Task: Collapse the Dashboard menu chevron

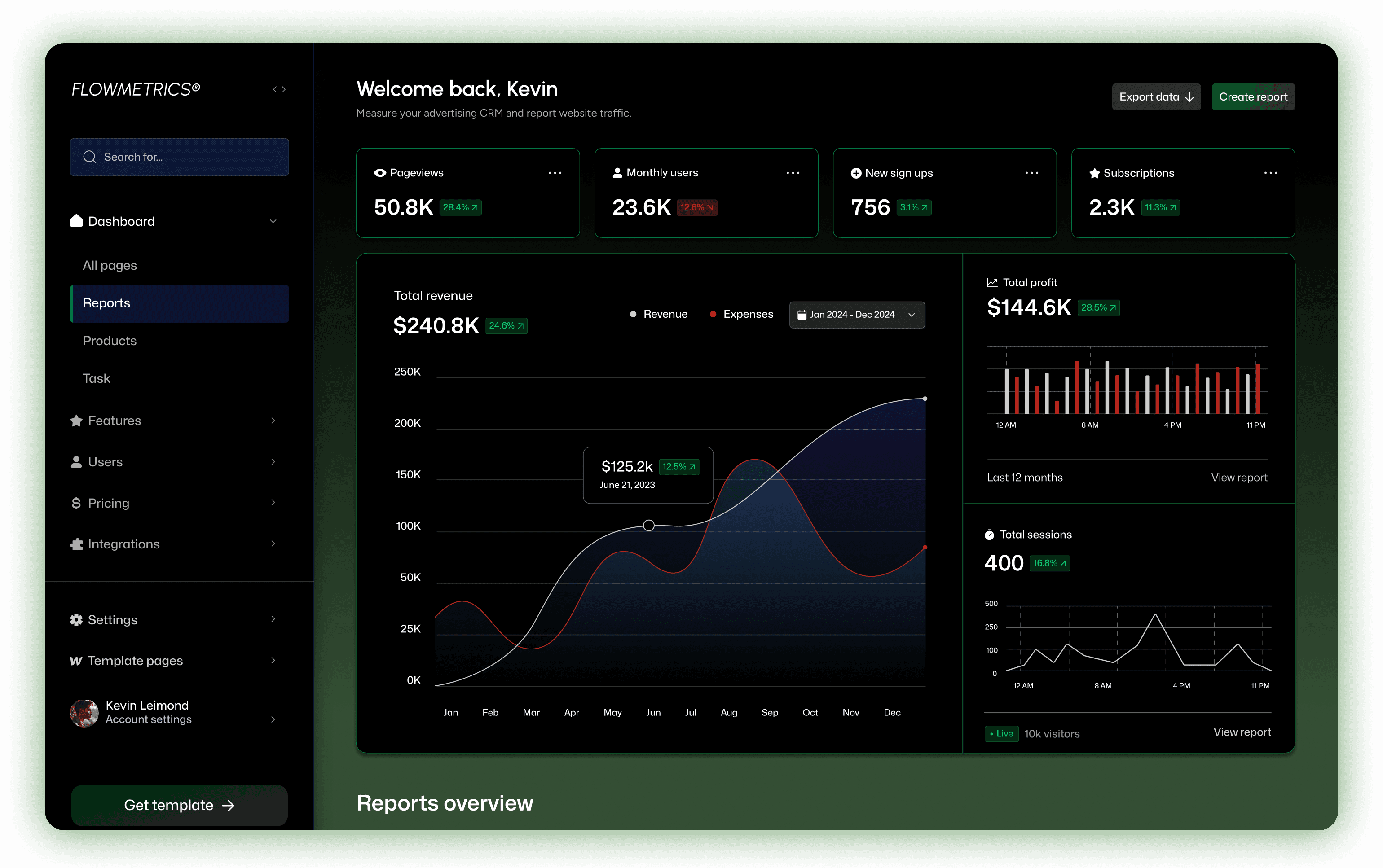Action: click(x=273, y=221)
